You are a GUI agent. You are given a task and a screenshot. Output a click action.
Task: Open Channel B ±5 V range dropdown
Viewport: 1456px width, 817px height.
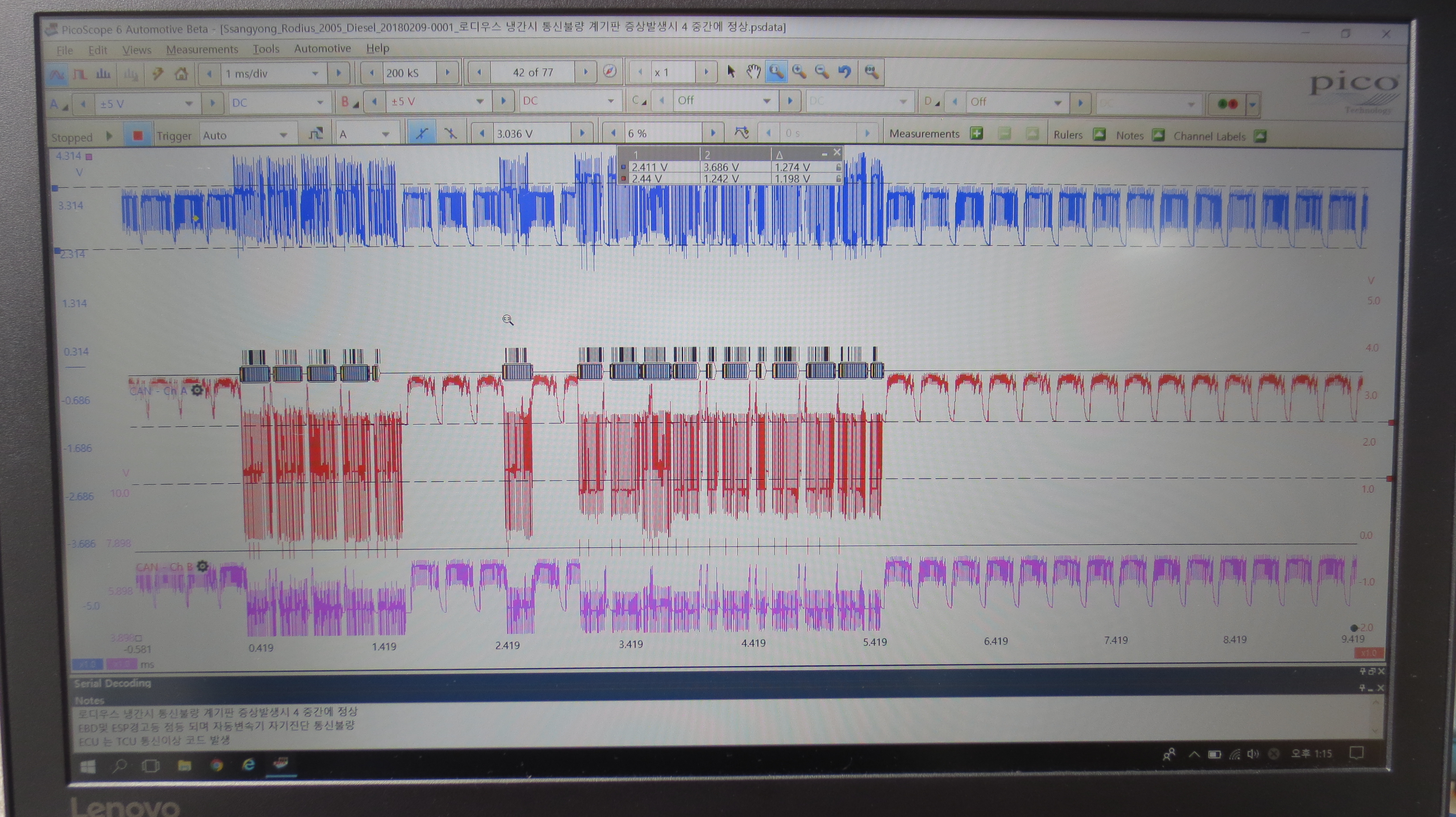[x=480, y=102]
